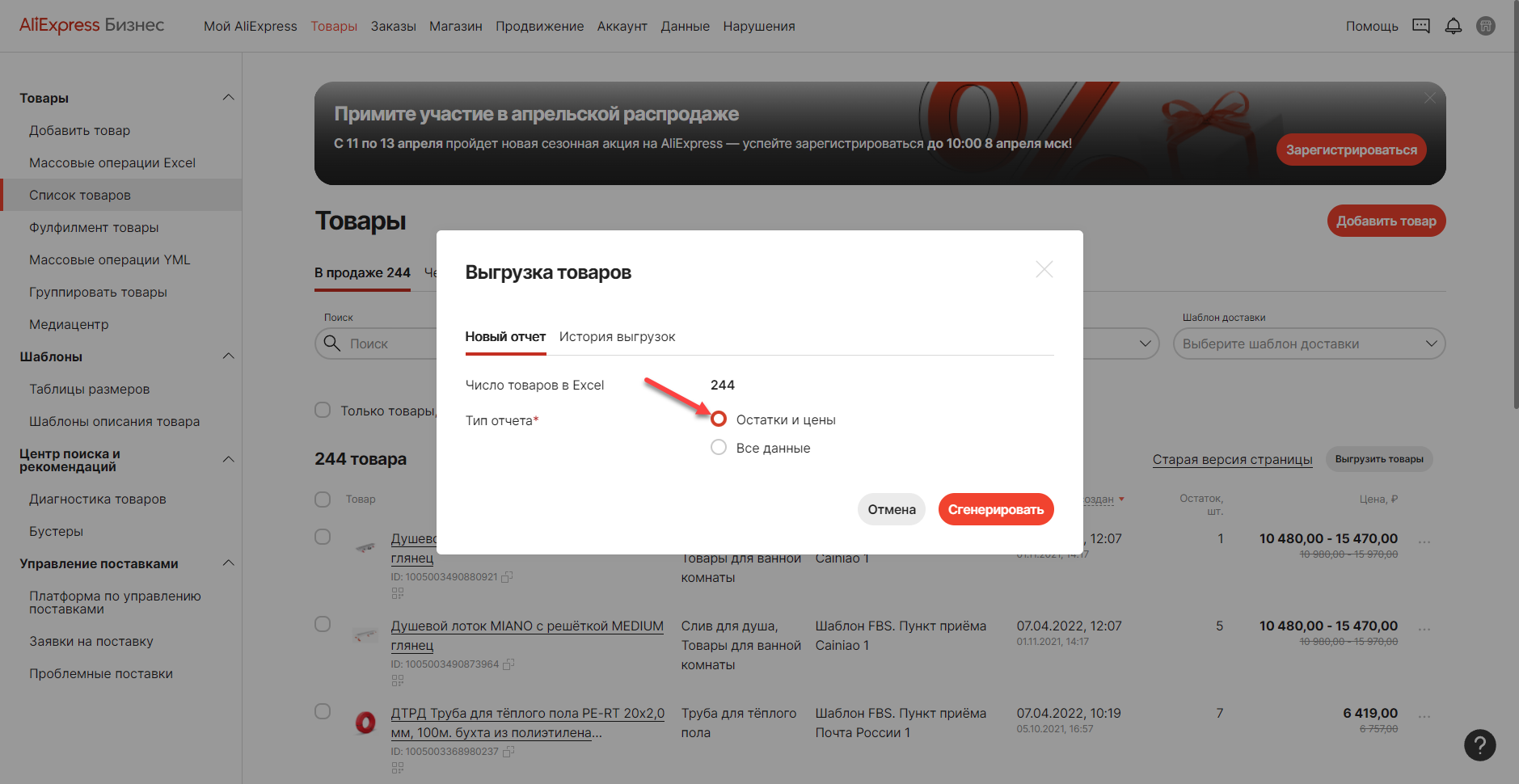The width and height of the screenshot is (1519, 784).
Task: Open the Продвижение top menu
Action: coord(540,26)
